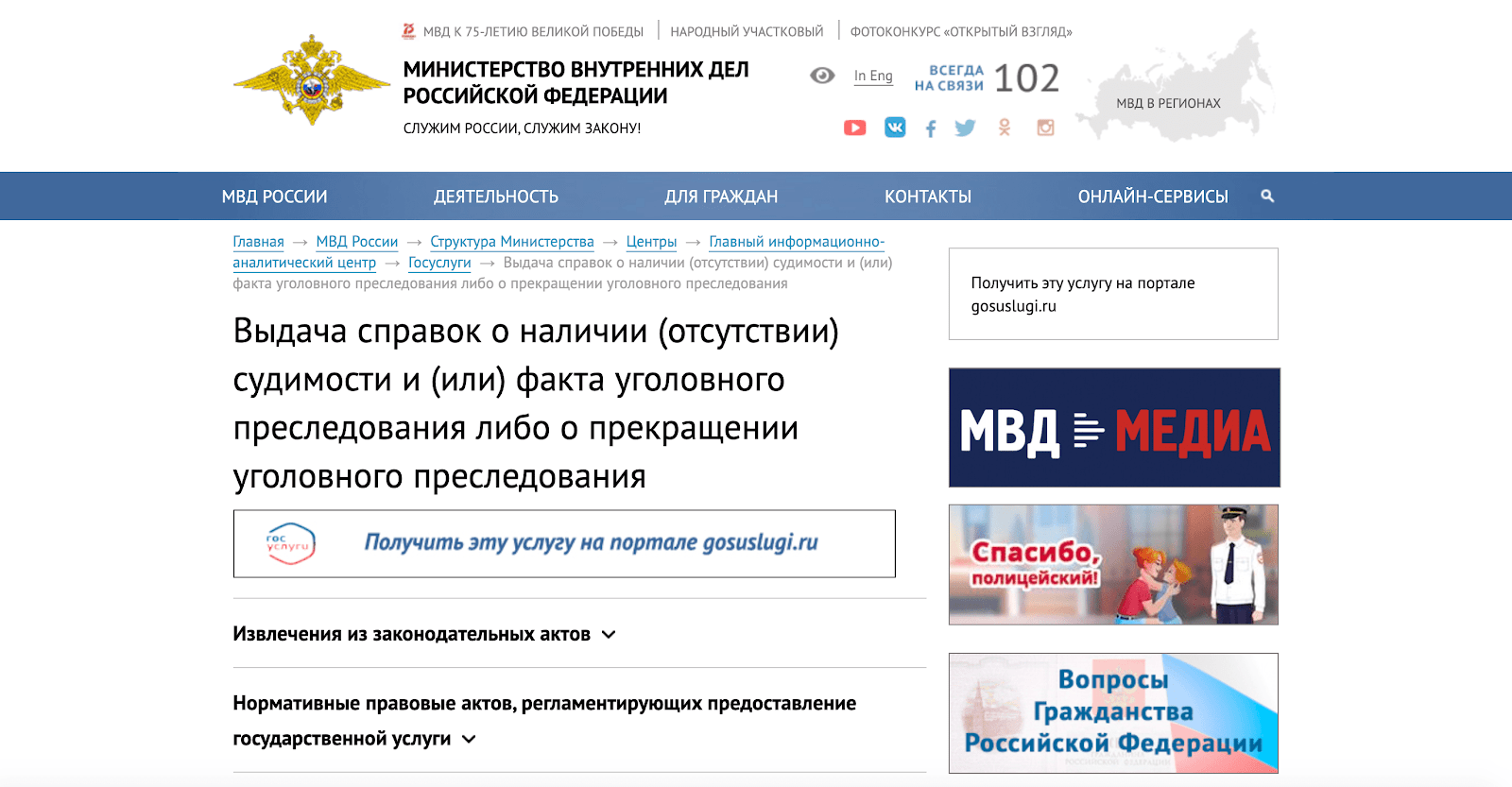Switch language via 'In Eng' link
The height and width of the screenshot is (787, 1512).
[873, 76]
